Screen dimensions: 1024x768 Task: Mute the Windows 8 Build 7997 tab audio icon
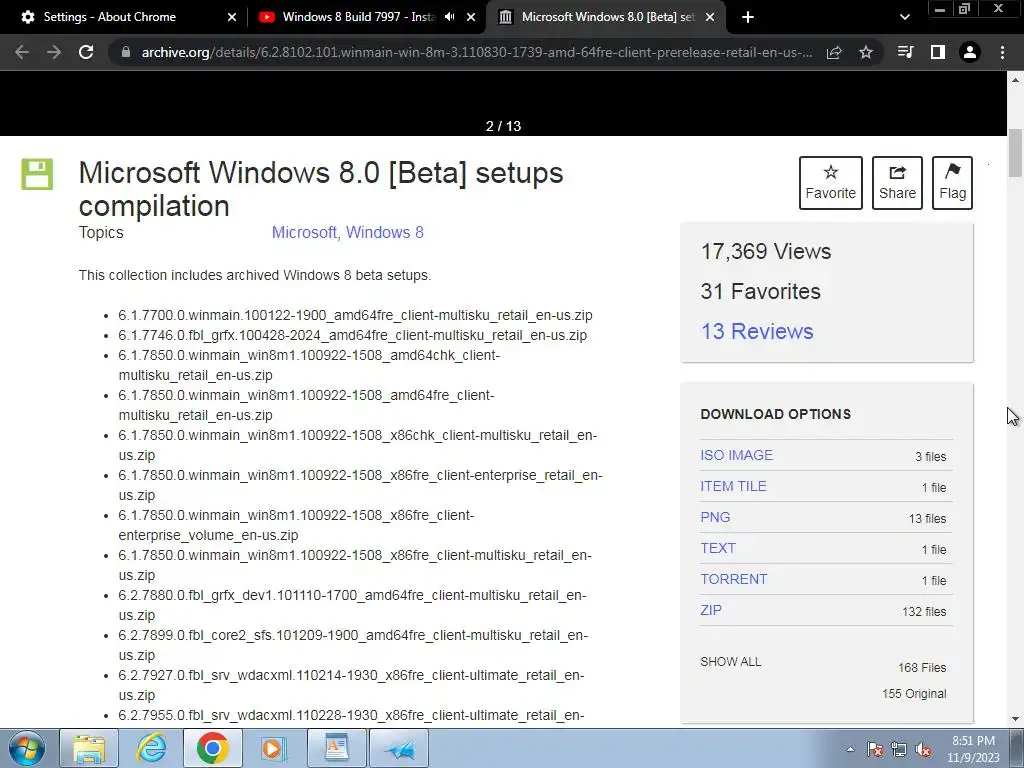[x=449, y=17]
